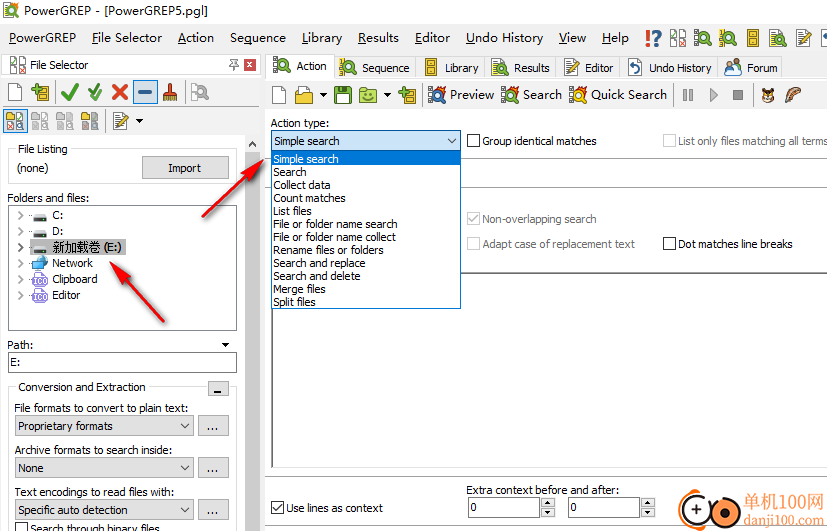This screenshot has height=531, width=827.
Task: Click the Non-overlapping search checkbox
Action: [x=474, y=218]
